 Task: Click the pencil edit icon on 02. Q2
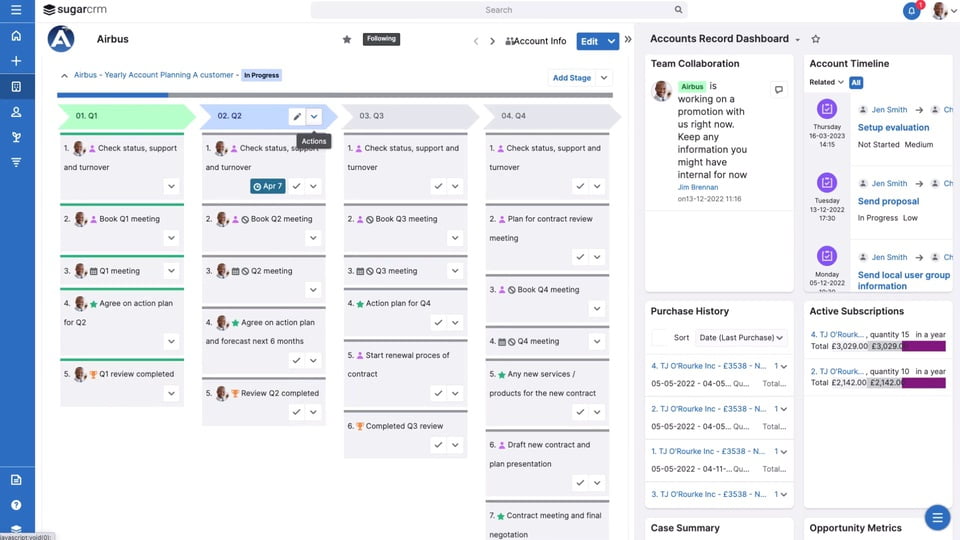click(297, 116)
